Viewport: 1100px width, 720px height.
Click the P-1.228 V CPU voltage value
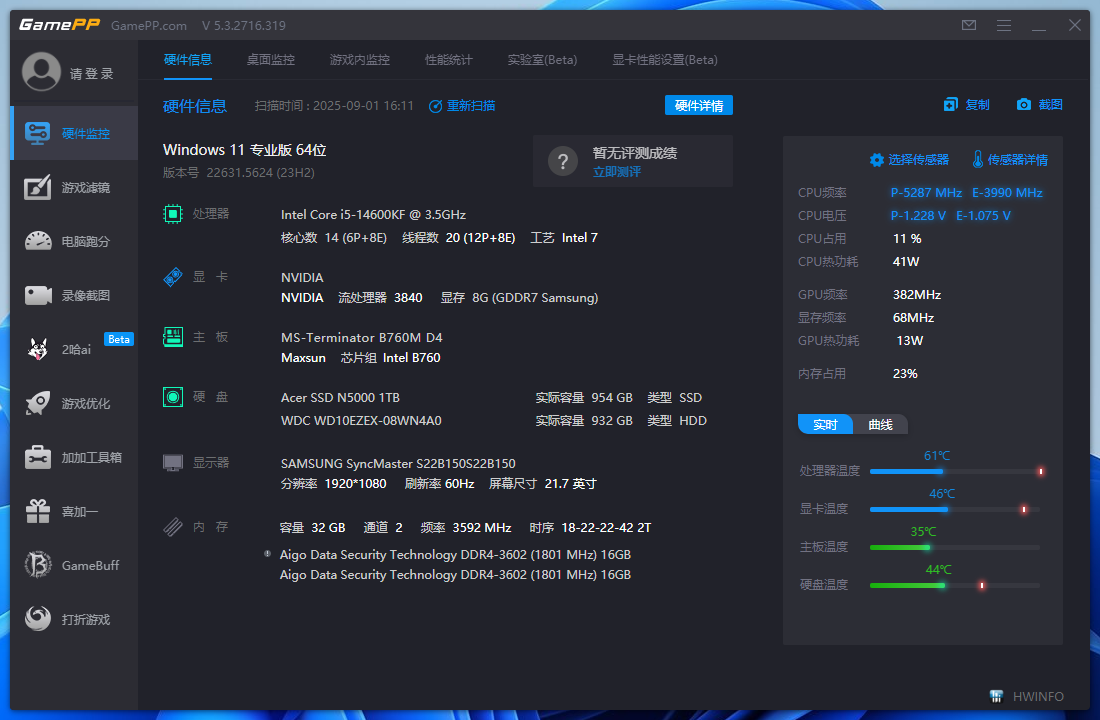coord(918,215)
